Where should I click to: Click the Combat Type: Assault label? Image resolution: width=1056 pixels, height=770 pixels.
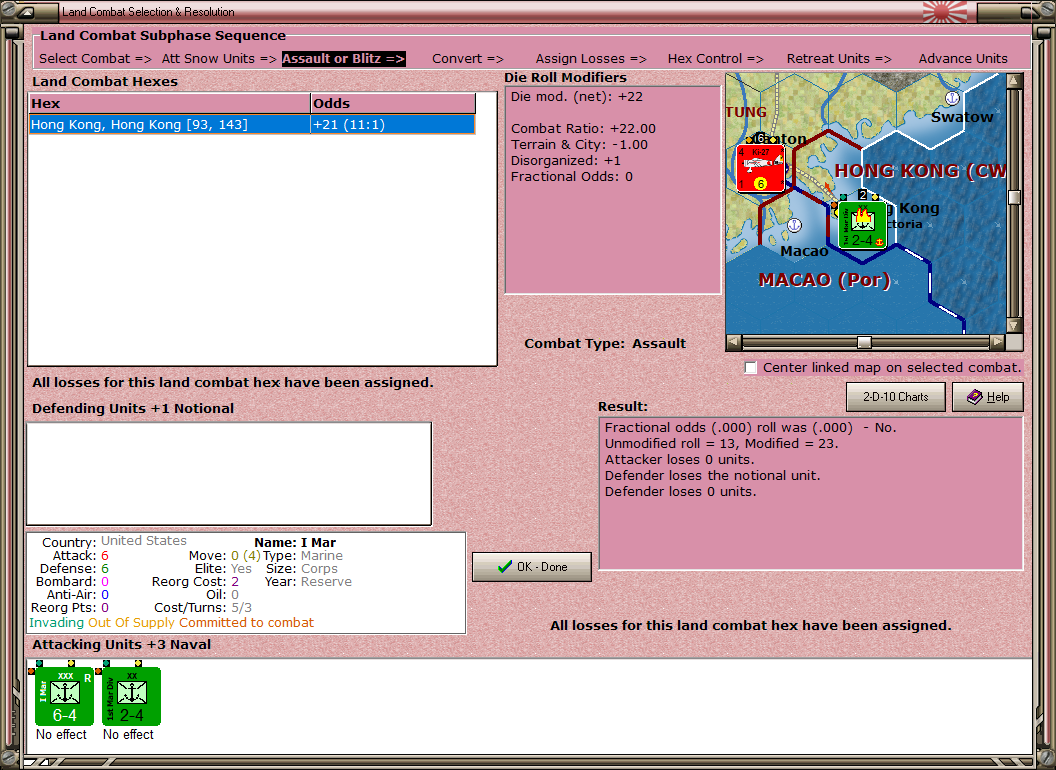pyautogui.click(x=605, y=344)
